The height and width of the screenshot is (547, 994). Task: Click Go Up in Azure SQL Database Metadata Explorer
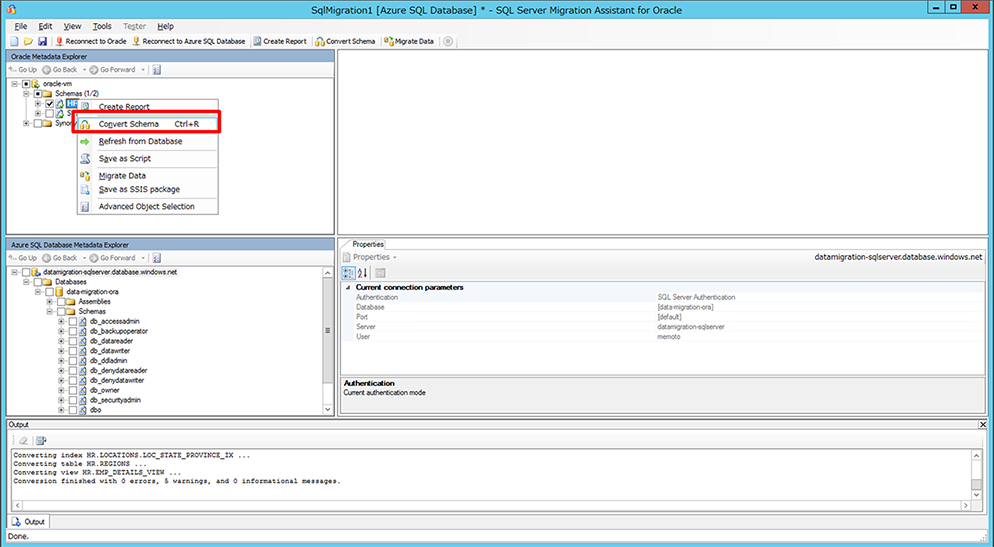point(23,258)
